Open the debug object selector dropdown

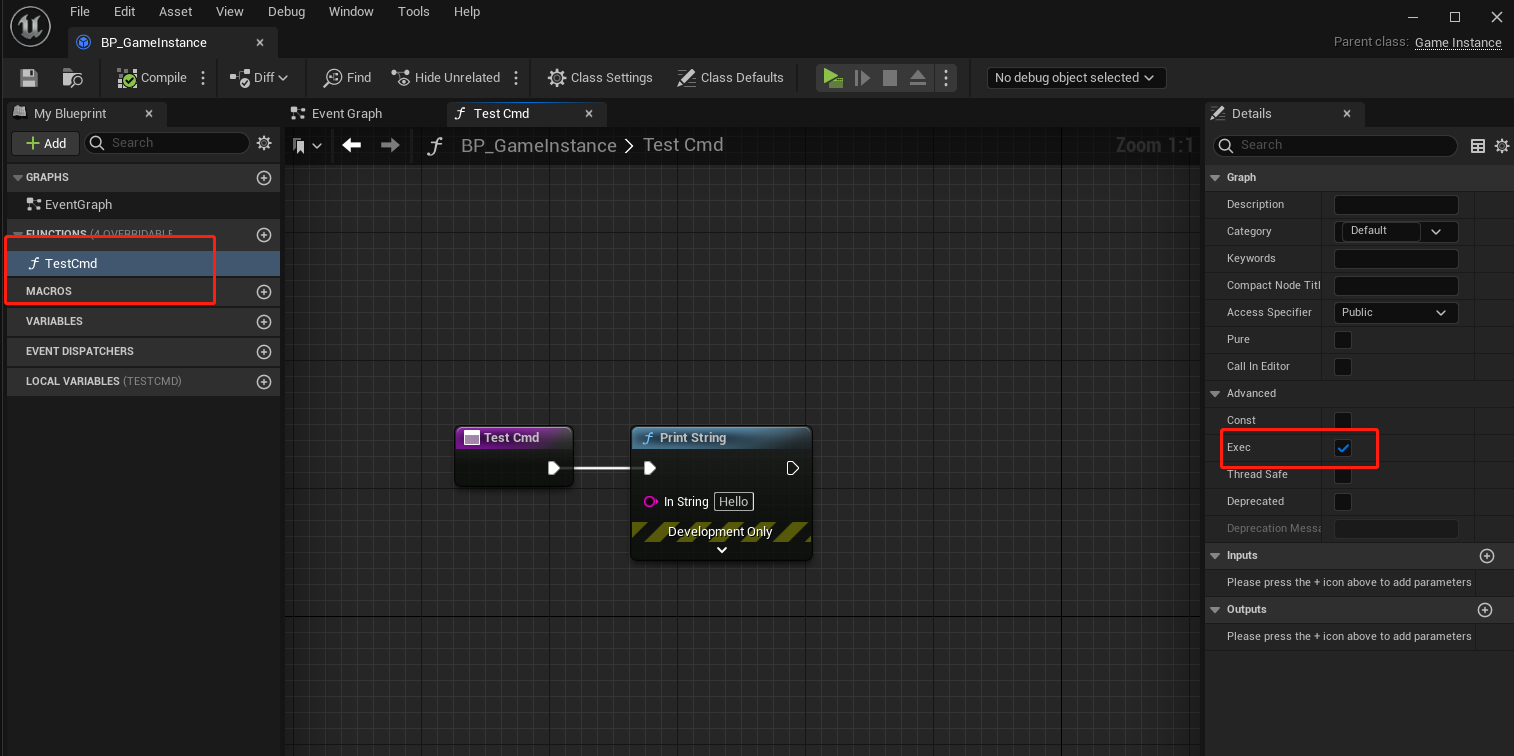1075,78
